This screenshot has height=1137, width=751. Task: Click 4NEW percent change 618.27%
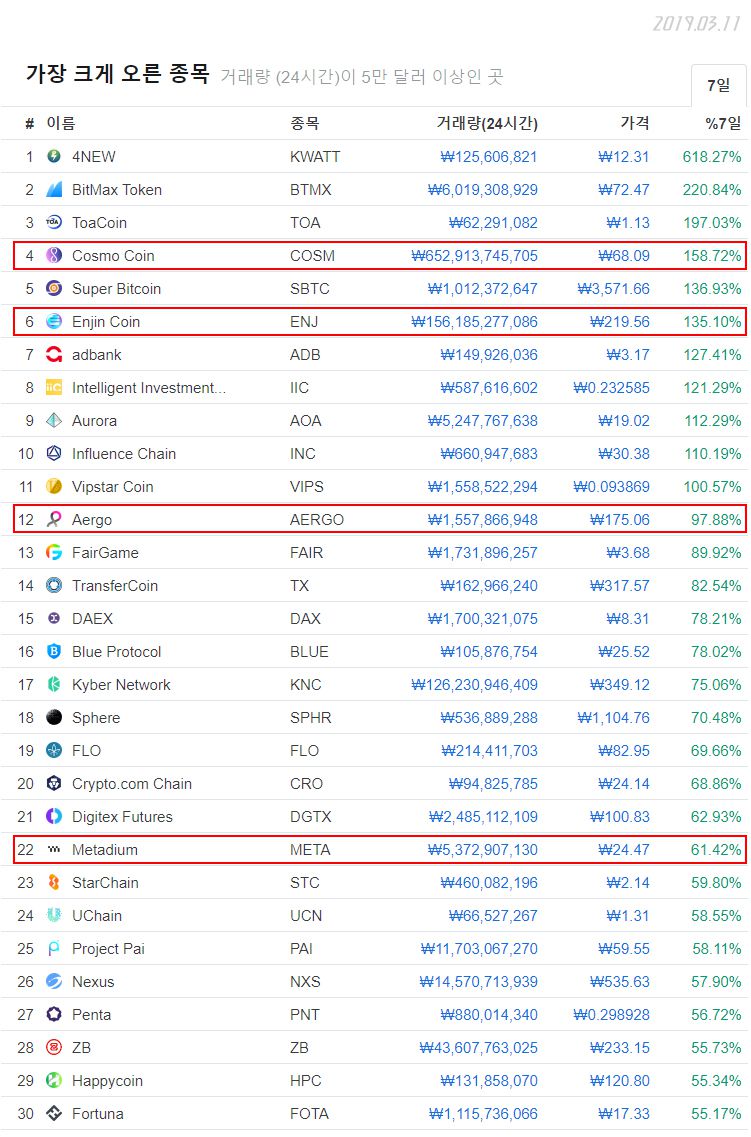point(712,157)
